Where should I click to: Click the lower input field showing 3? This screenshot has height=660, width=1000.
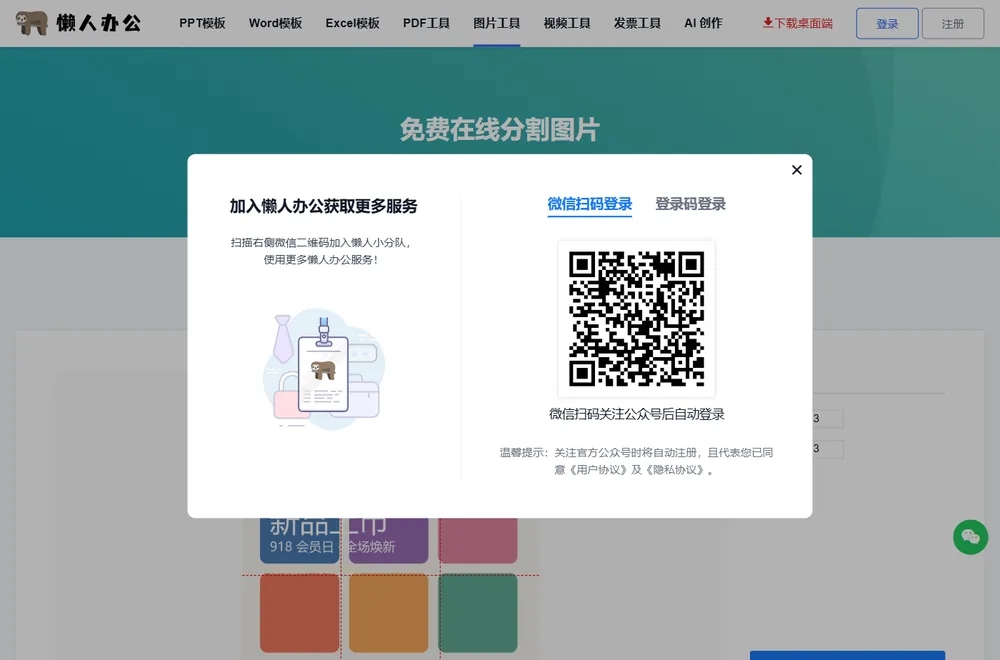pyautogui.click(x=827, y=448)
